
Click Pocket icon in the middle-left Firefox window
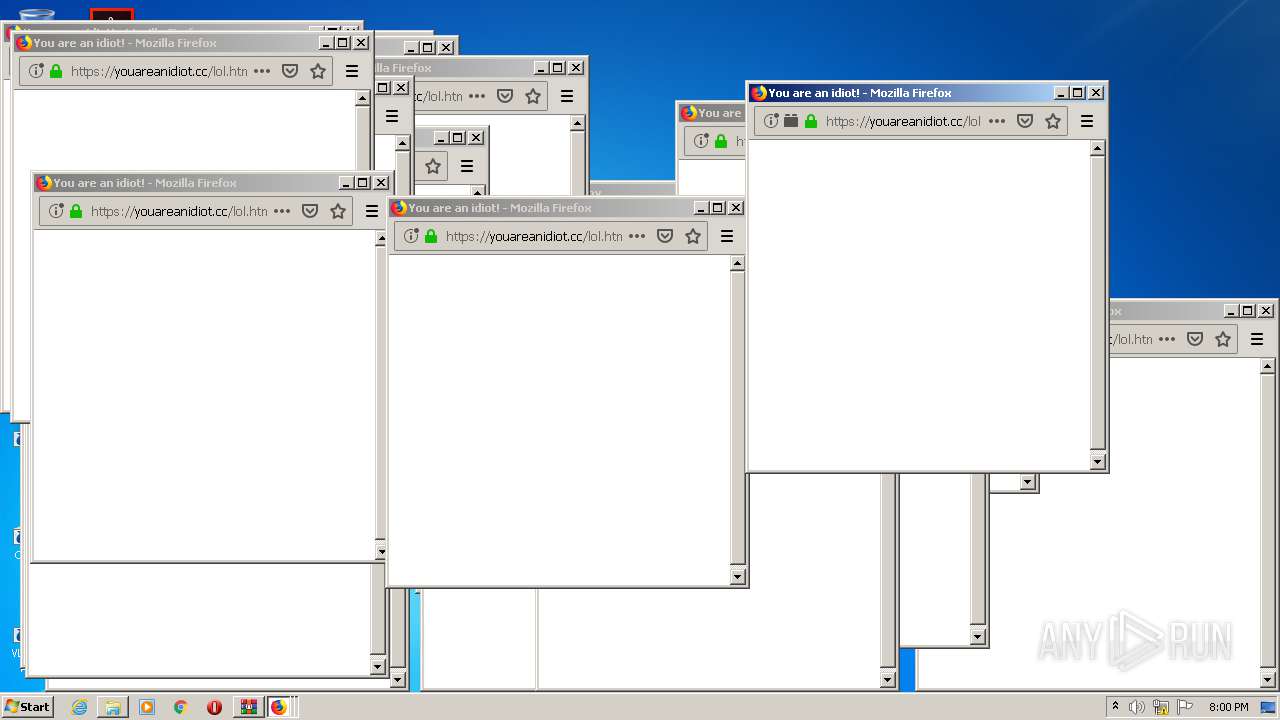[310, 211]
